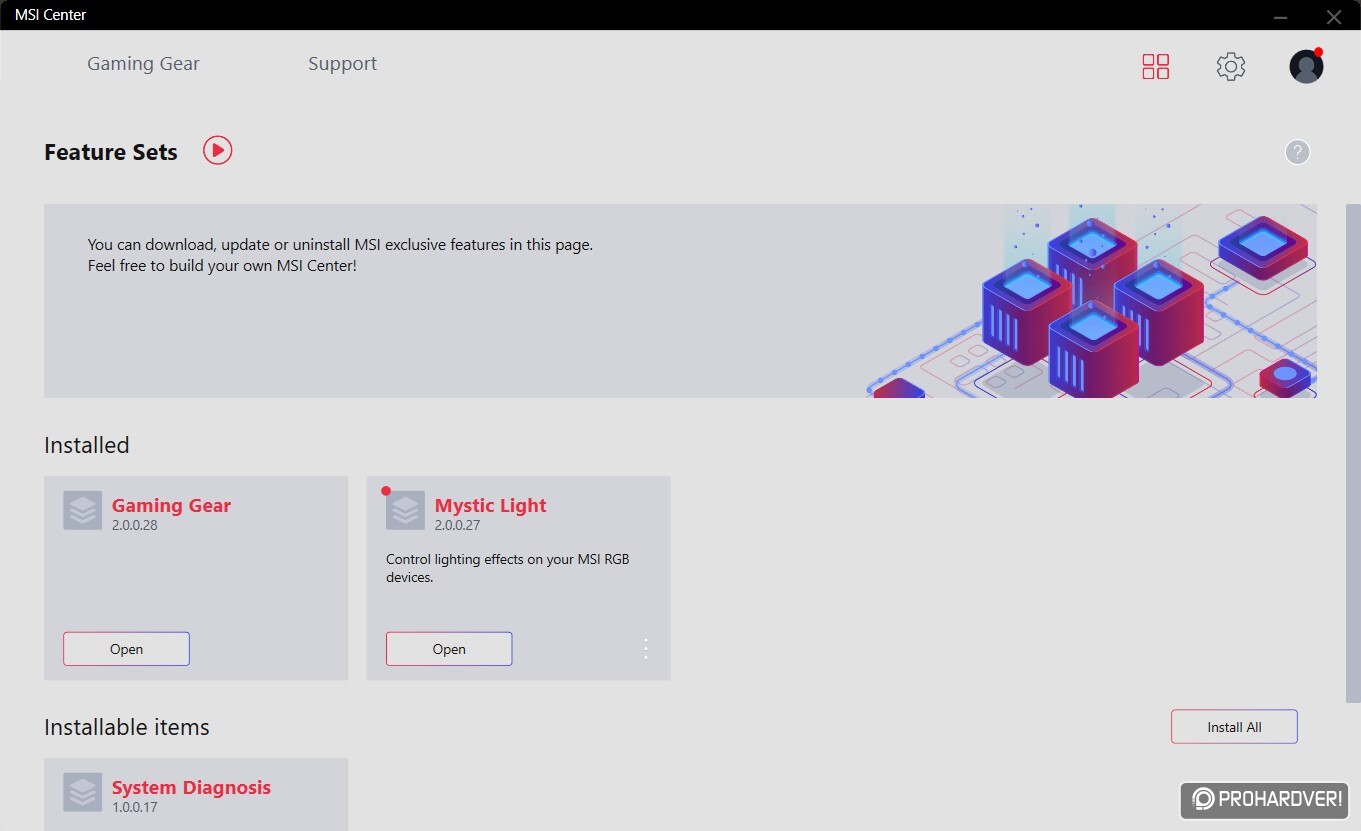Viewport: 1361px width, 831px height.
Task: Open the Mystic Light feature
Action: click(x=449, y=649)
